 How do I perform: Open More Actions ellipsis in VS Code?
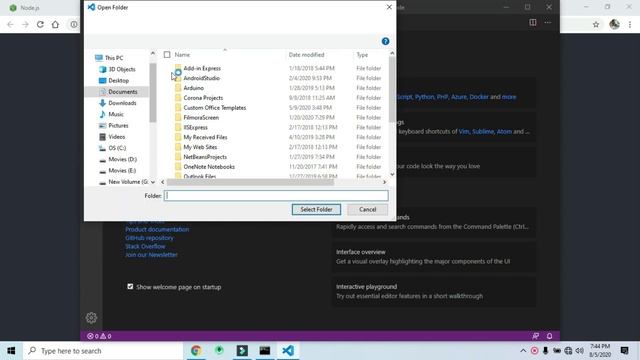548,22
